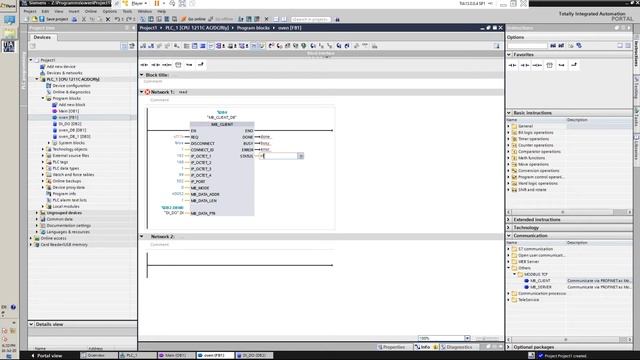
Task: Collapse the Block title section
Action: 142,75
